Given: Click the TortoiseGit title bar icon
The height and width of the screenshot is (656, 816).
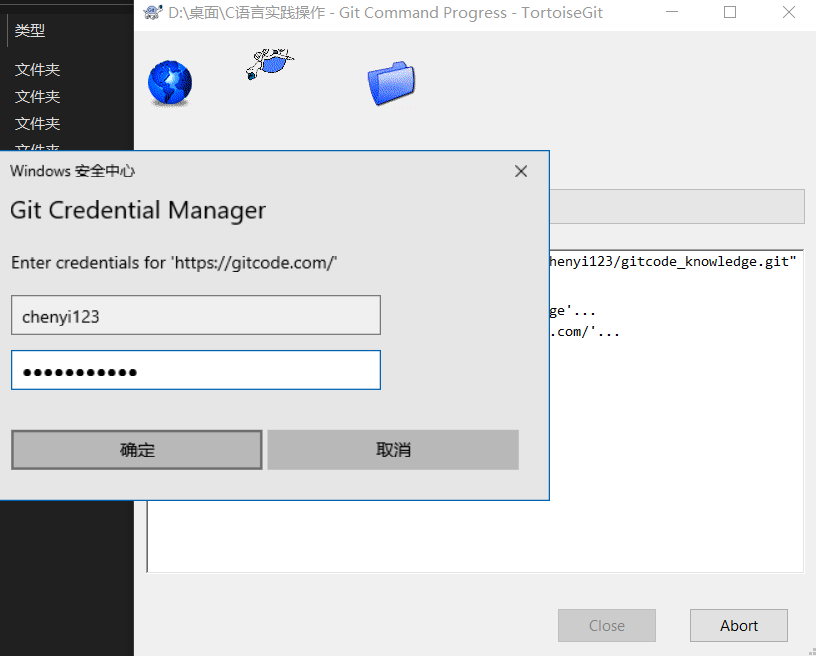Looking at the screenshot, I should click(x=152, y=12).
